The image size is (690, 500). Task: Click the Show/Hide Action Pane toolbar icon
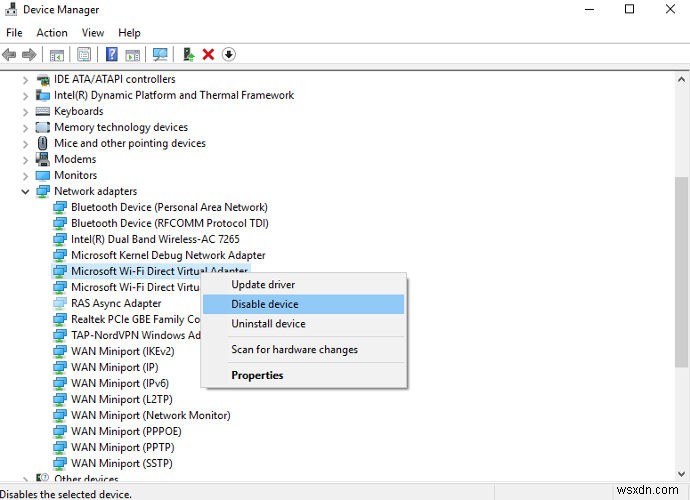click(132, 55)
